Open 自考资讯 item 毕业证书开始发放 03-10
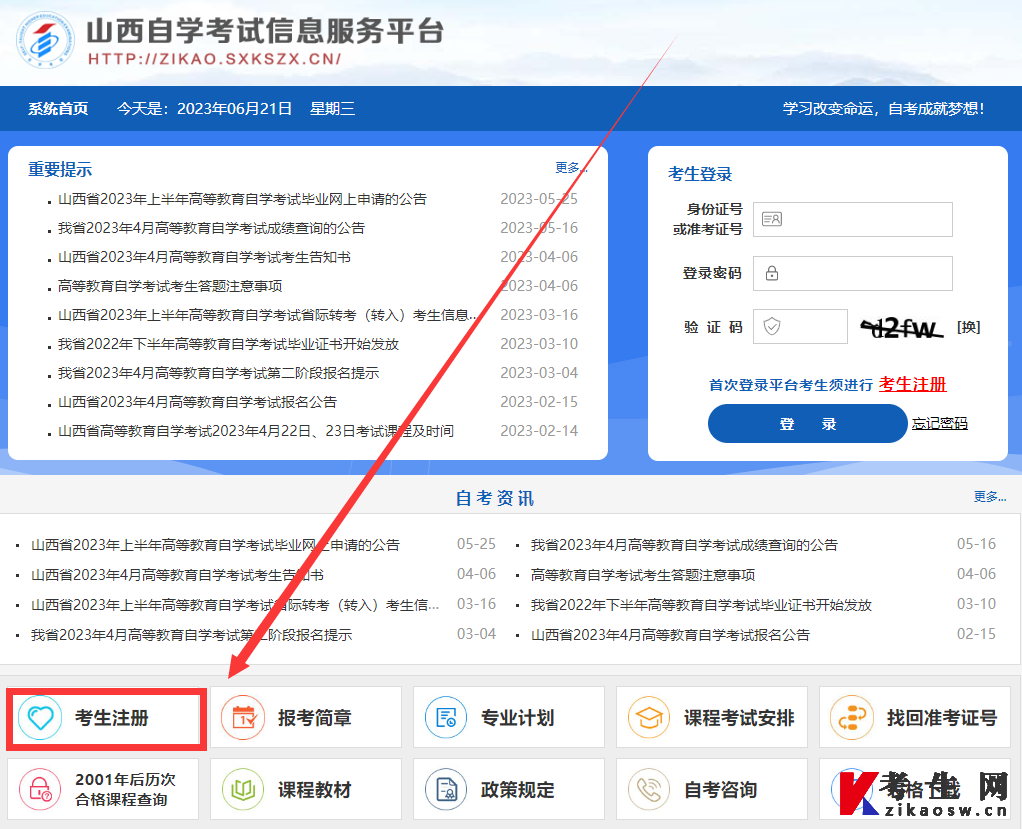This screenshot has height=829, width=1022. pyautogui.click(x=701, y=605)
